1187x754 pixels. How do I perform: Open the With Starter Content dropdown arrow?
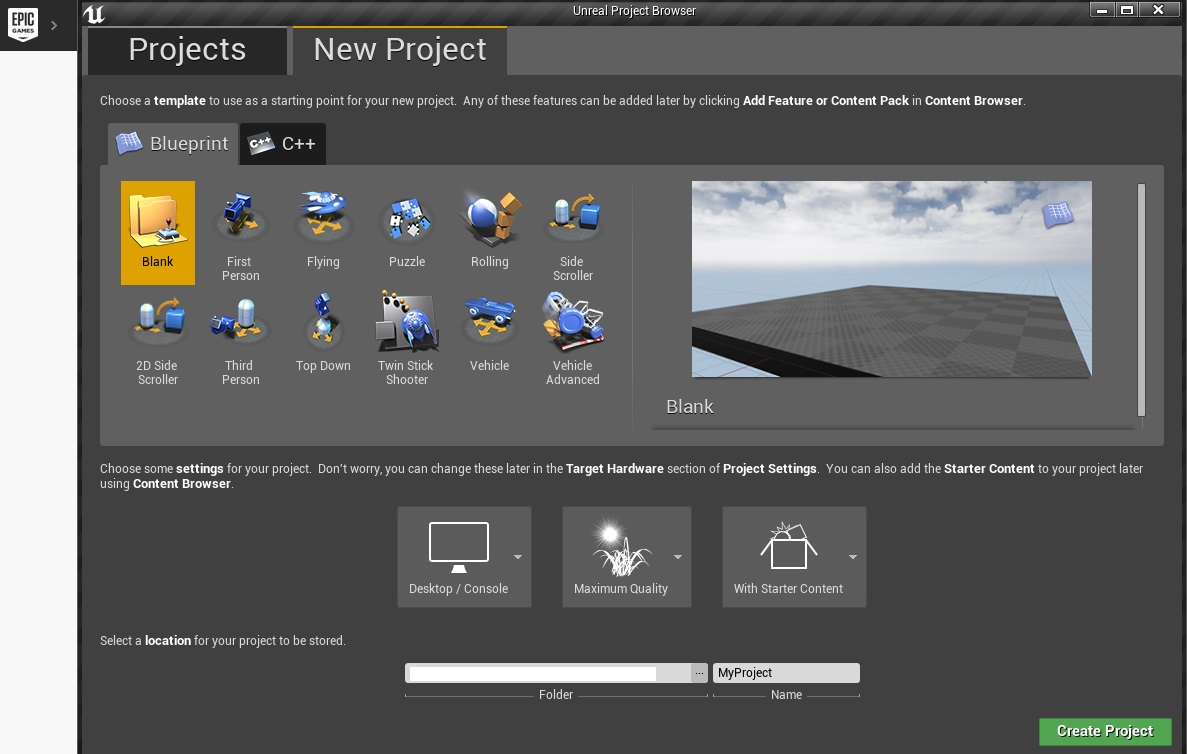[x=852, y=556]
